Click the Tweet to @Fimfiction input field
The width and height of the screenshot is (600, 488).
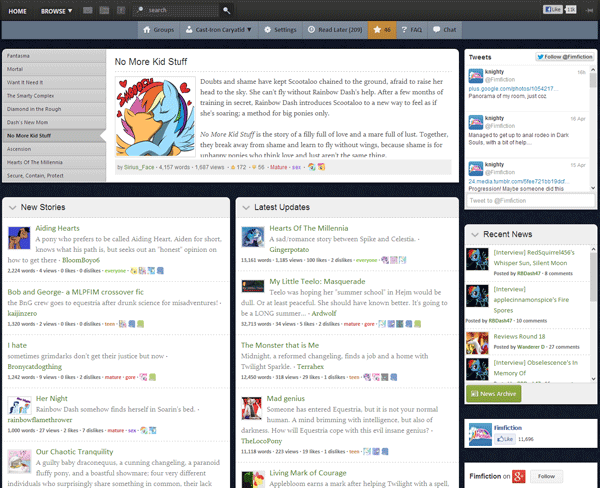pos(530,201)
